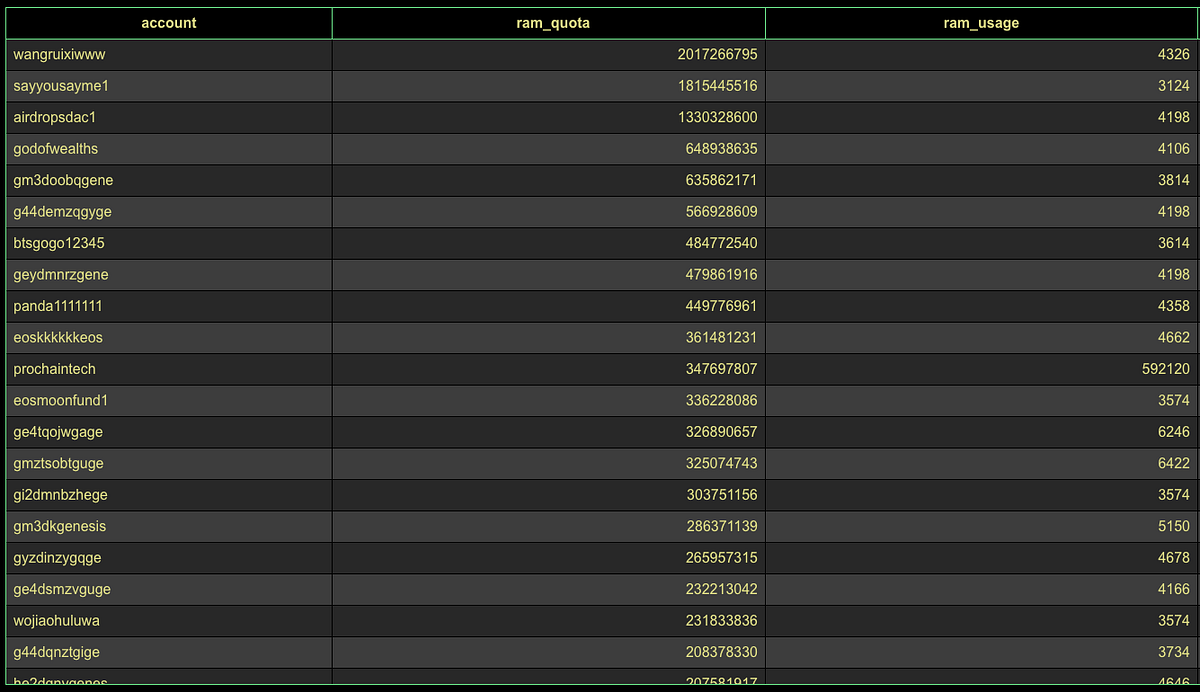Click ram_quota value 1330328600

pyautogui.click(x=717, y=118)
